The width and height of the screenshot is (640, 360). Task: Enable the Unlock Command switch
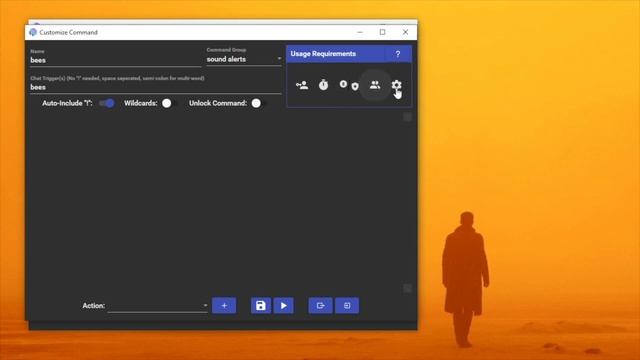[x=258, y=103]
